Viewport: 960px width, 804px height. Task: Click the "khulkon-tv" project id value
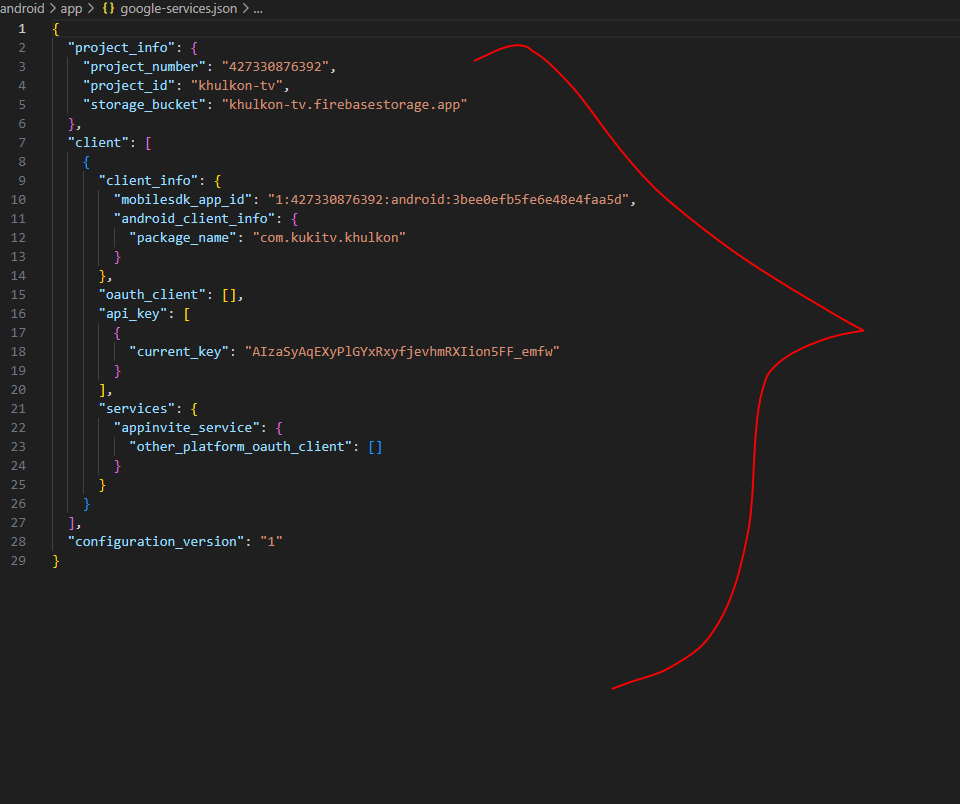click(x=236, y=86)
